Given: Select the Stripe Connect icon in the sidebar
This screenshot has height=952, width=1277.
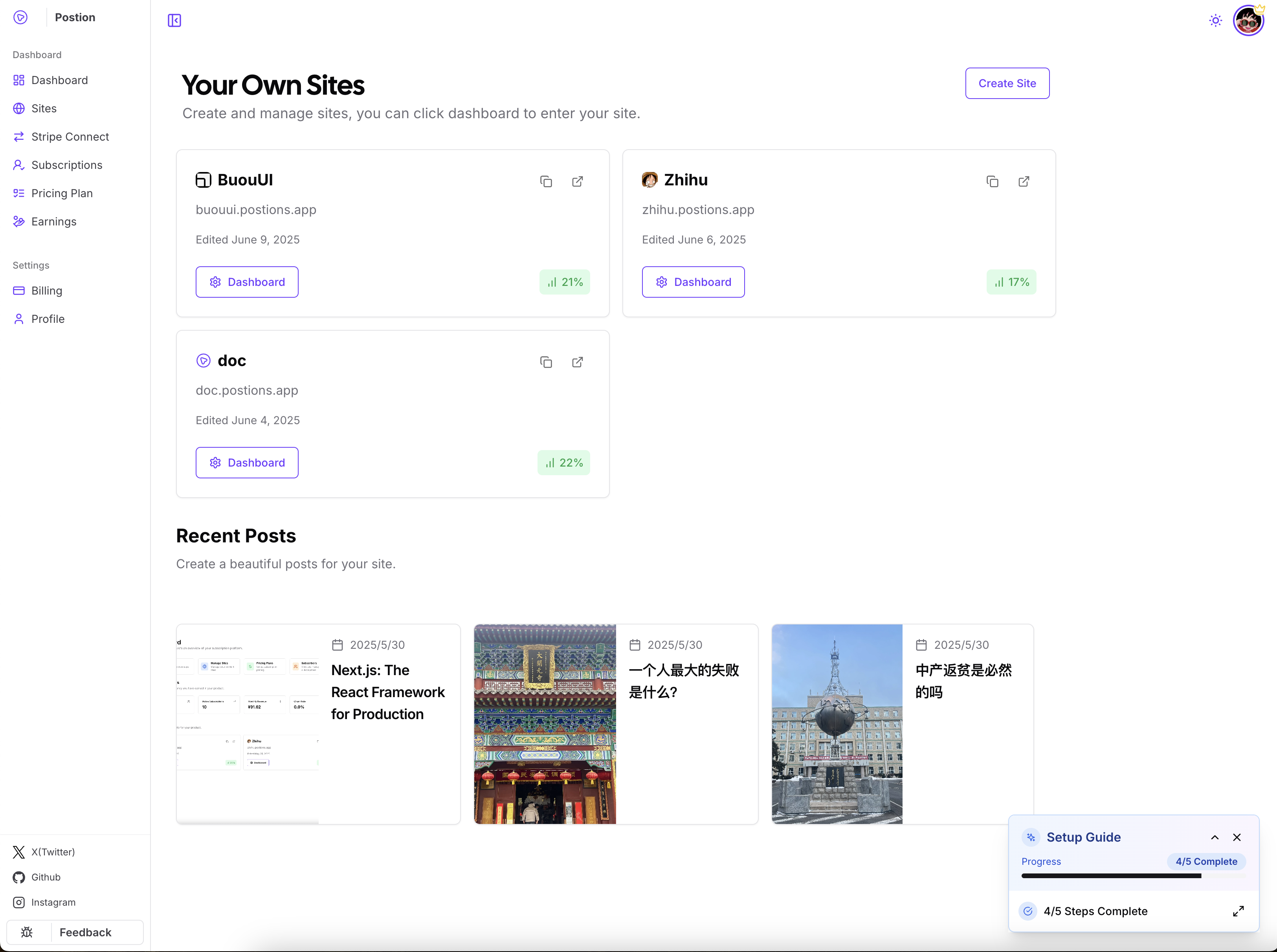Looking at the screenshot, I should click(x=18, y=137).
